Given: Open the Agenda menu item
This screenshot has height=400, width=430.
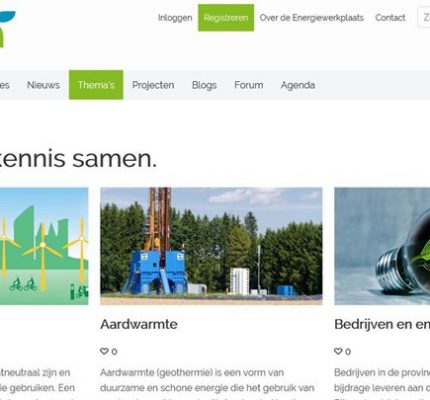Looking at the screenshot, I should pyautogui.click(x=298, y=85).
